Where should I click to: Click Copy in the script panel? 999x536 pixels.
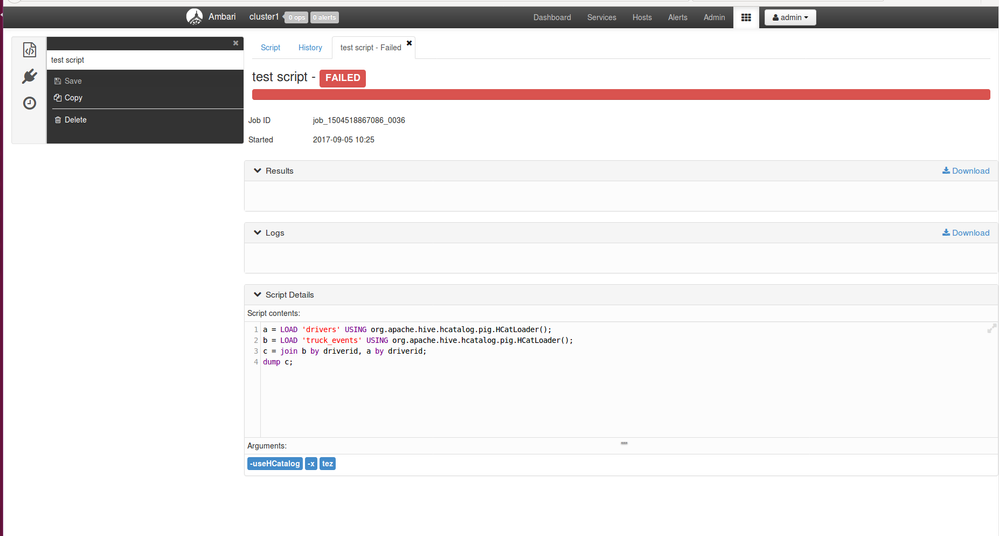point(73,98)
